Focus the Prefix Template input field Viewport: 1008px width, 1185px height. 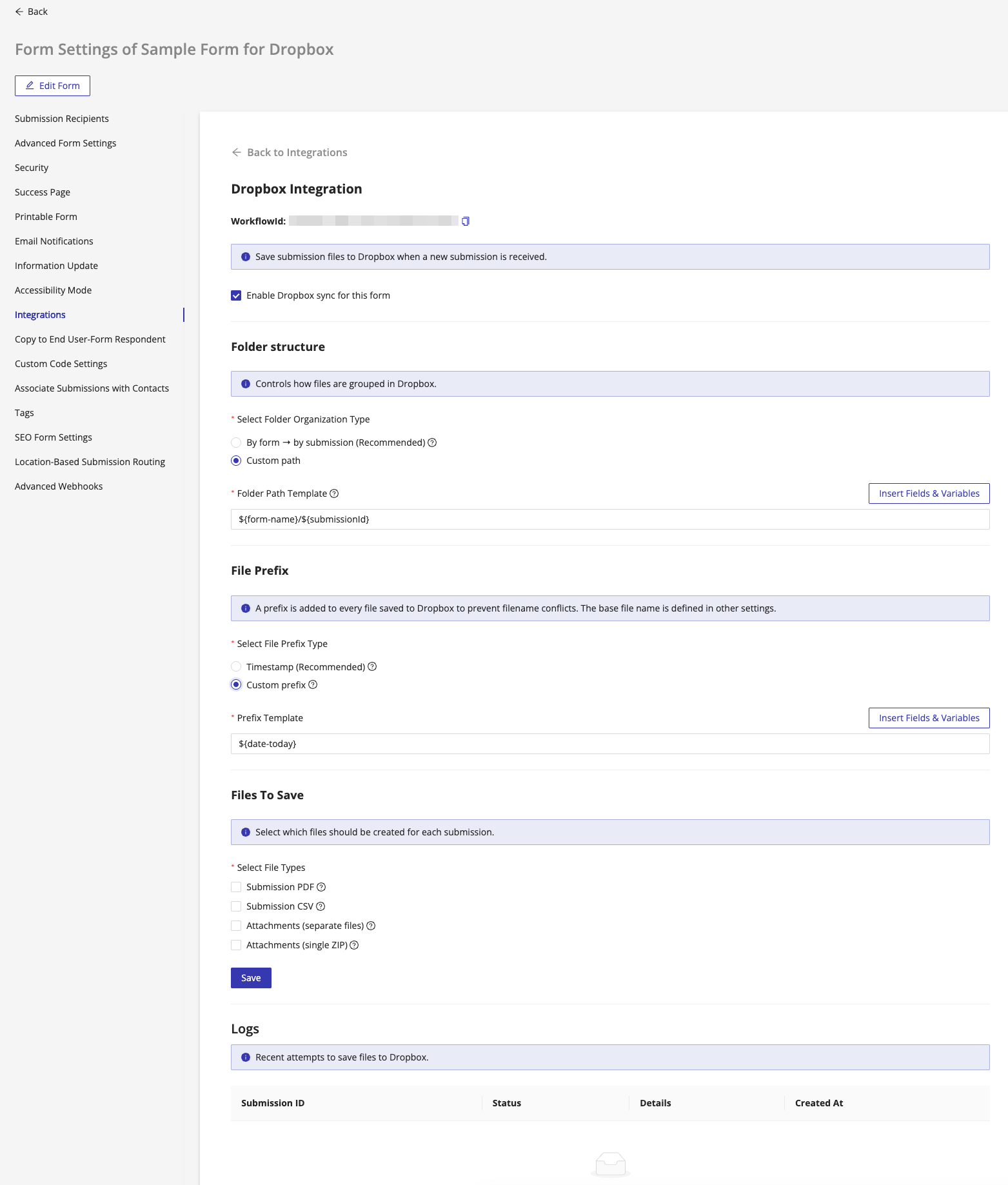(610, 744)
